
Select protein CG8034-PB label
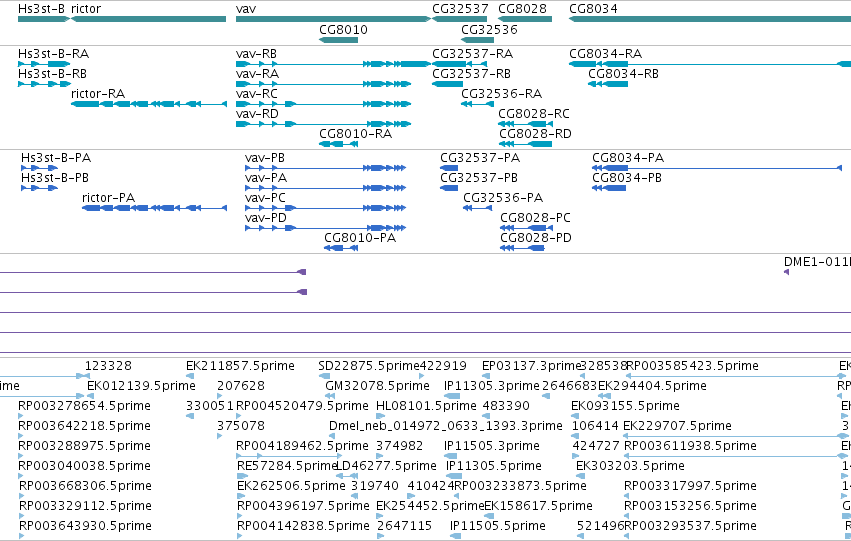tap(627, 178)
